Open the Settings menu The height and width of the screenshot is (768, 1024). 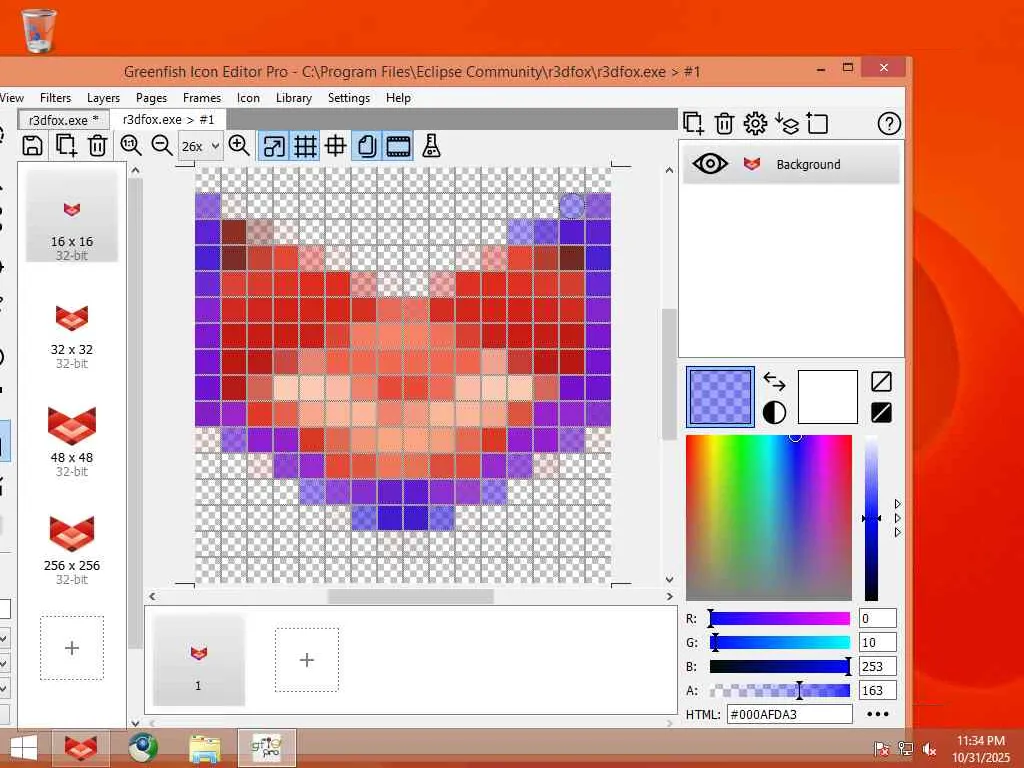(x=349, y=98)
